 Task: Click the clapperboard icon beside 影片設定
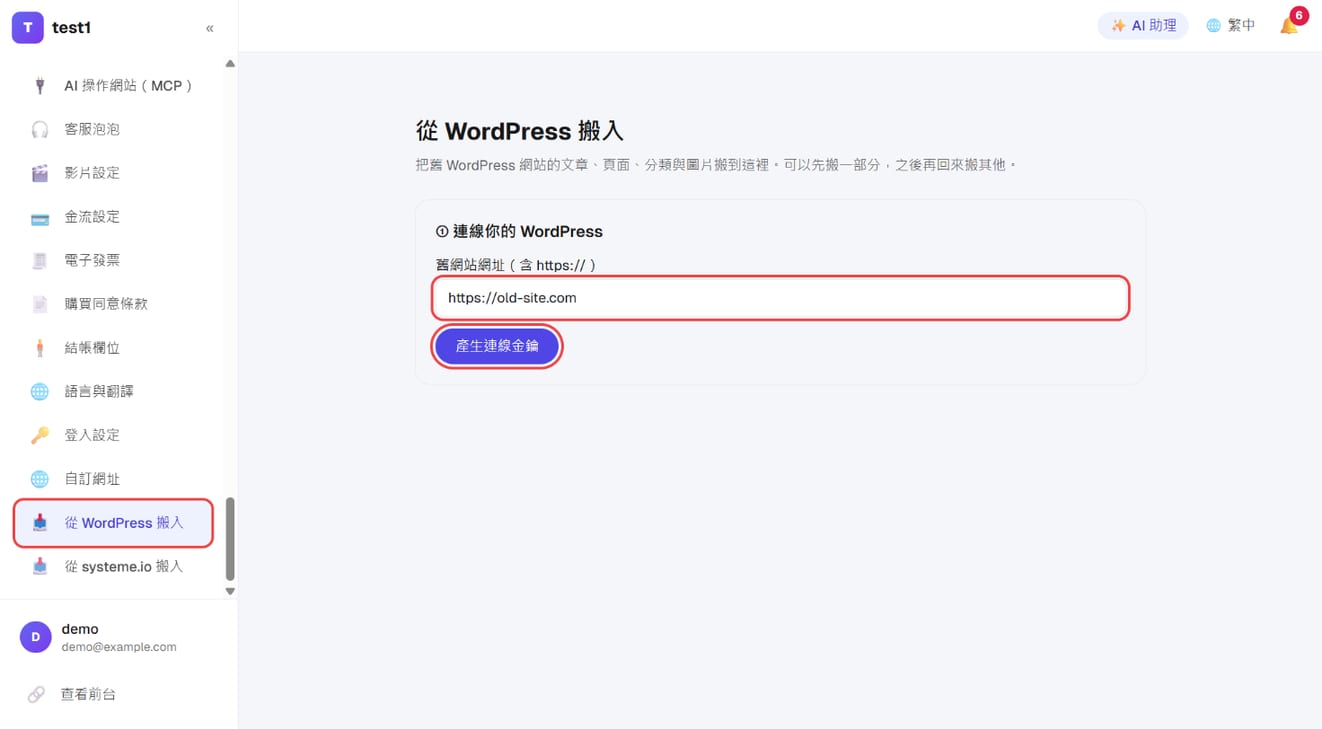(x=40, y=173)
